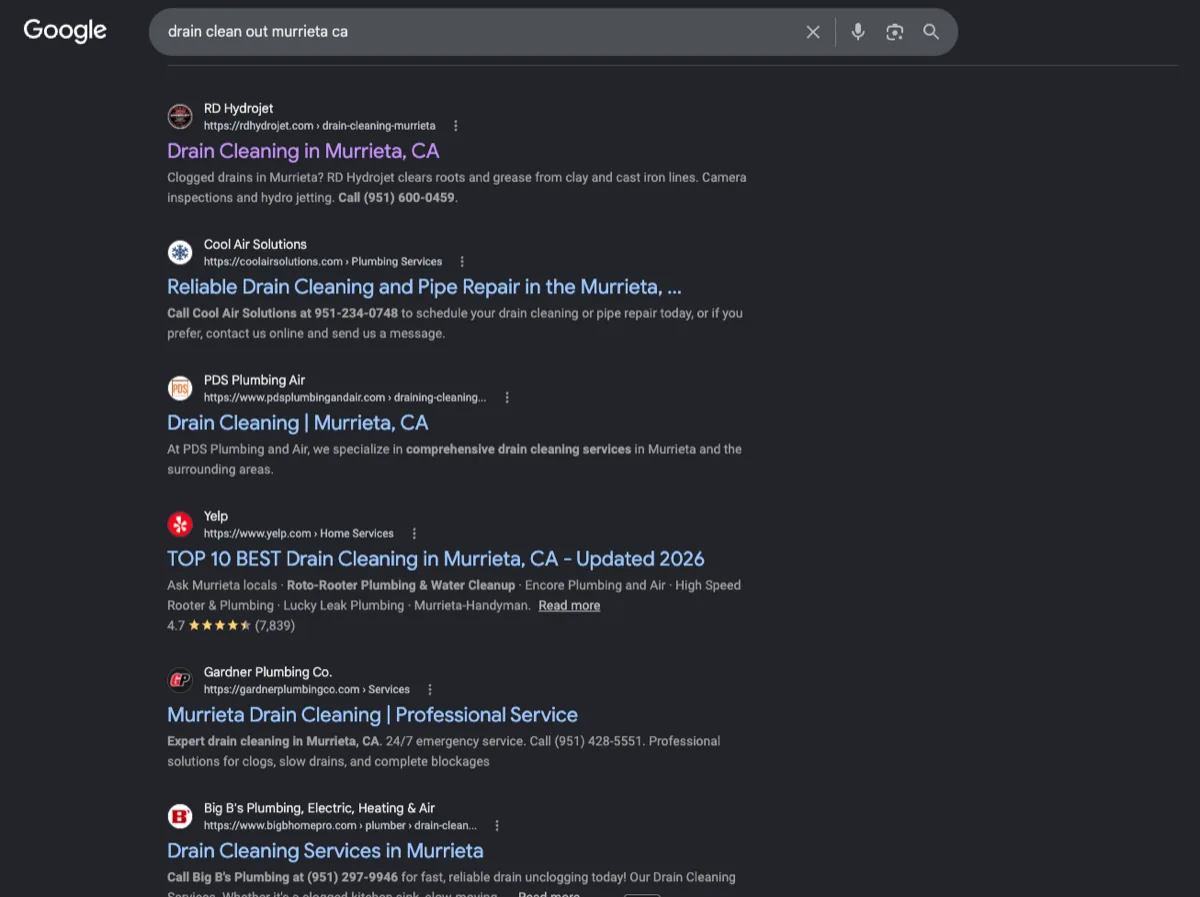Click the yelp.com Home Services breadcrumb
Image resolution: width=1200 pixels, height=897 pixels.
(299, 534)
